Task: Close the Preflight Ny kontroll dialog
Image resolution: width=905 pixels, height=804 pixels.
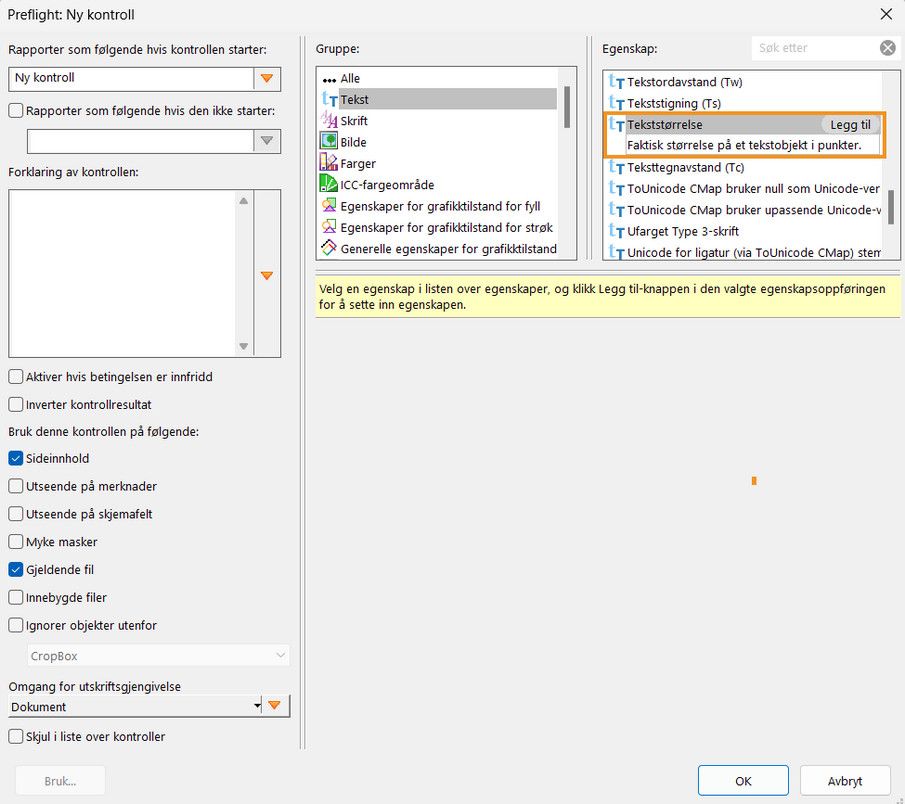Action: pos(886,14)
